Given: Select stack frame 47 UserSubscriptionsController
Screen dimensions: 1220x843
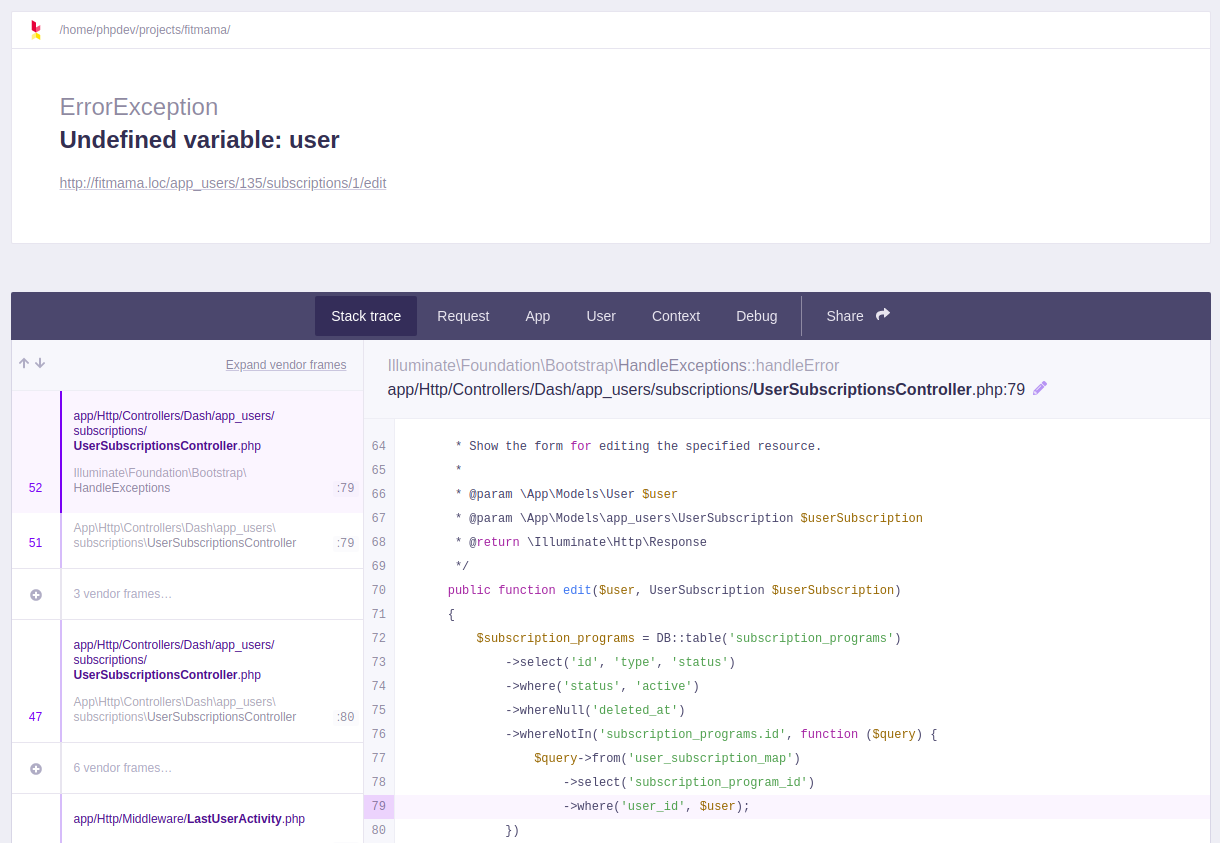Looking at the screenshot, I should (200, 680).
